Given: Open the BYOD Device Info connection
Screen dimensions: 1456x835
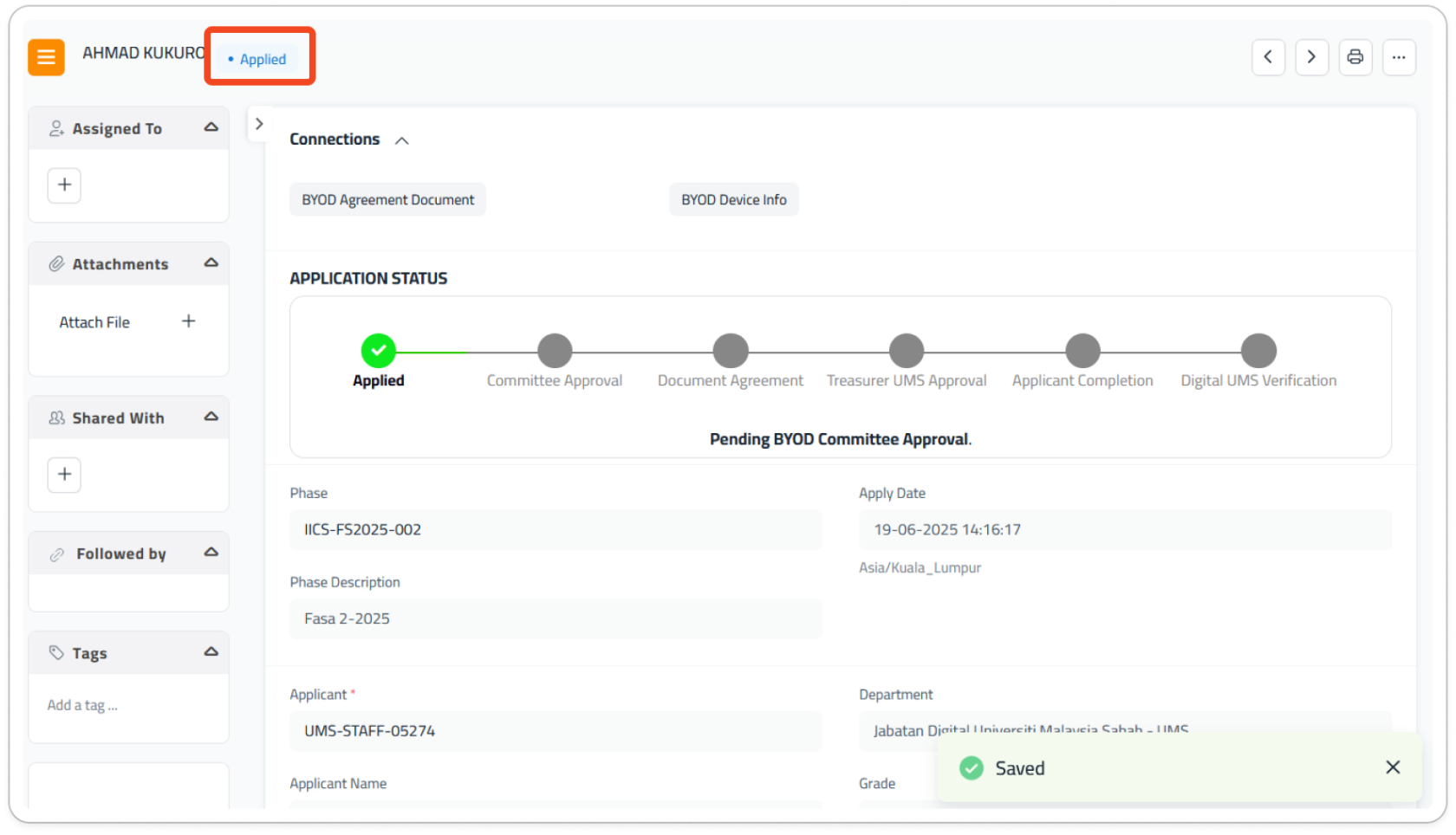Looking at the screenshot, I should (733, 200).
